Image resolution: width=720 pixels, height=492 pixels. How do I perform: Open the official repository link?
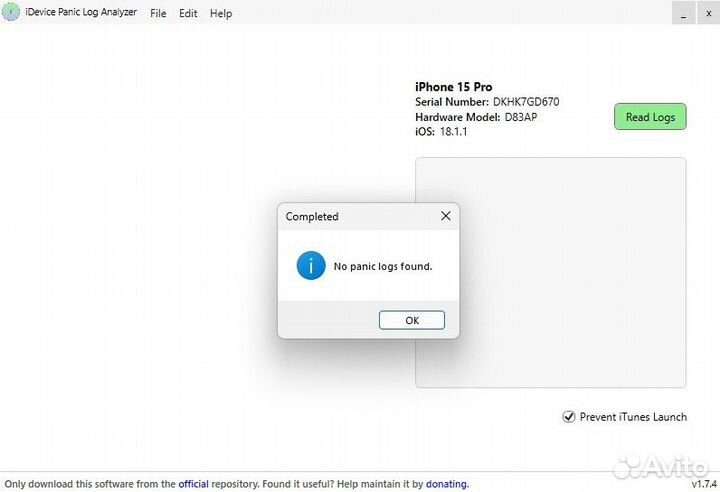point(193,484)
